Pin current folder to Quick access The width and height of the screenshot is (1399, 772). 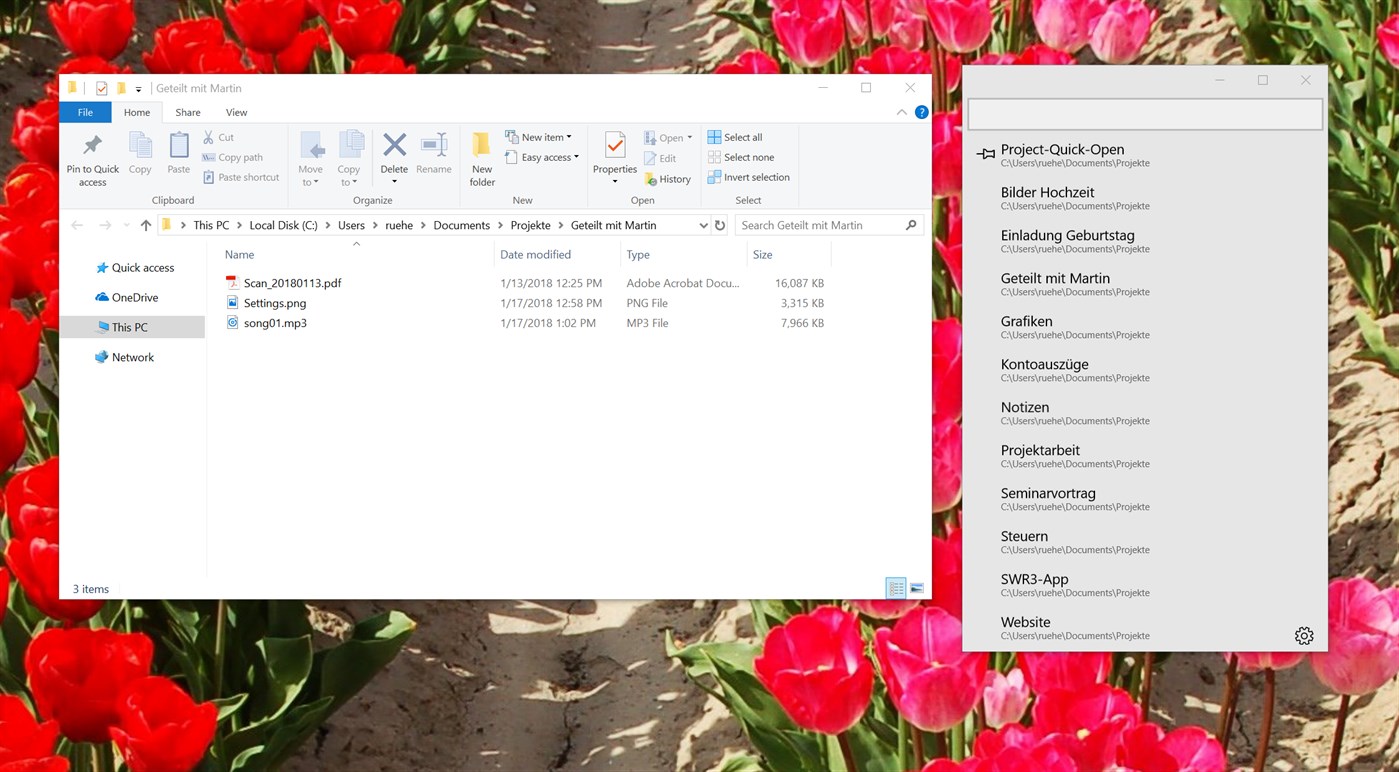(92, 156)
